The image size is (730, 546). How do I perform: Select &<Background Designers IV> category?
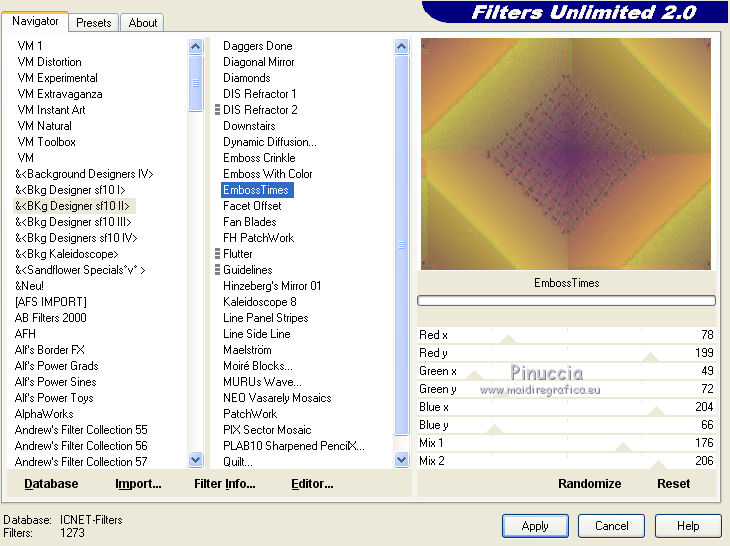pyautogui.click(x=84, y=174)
